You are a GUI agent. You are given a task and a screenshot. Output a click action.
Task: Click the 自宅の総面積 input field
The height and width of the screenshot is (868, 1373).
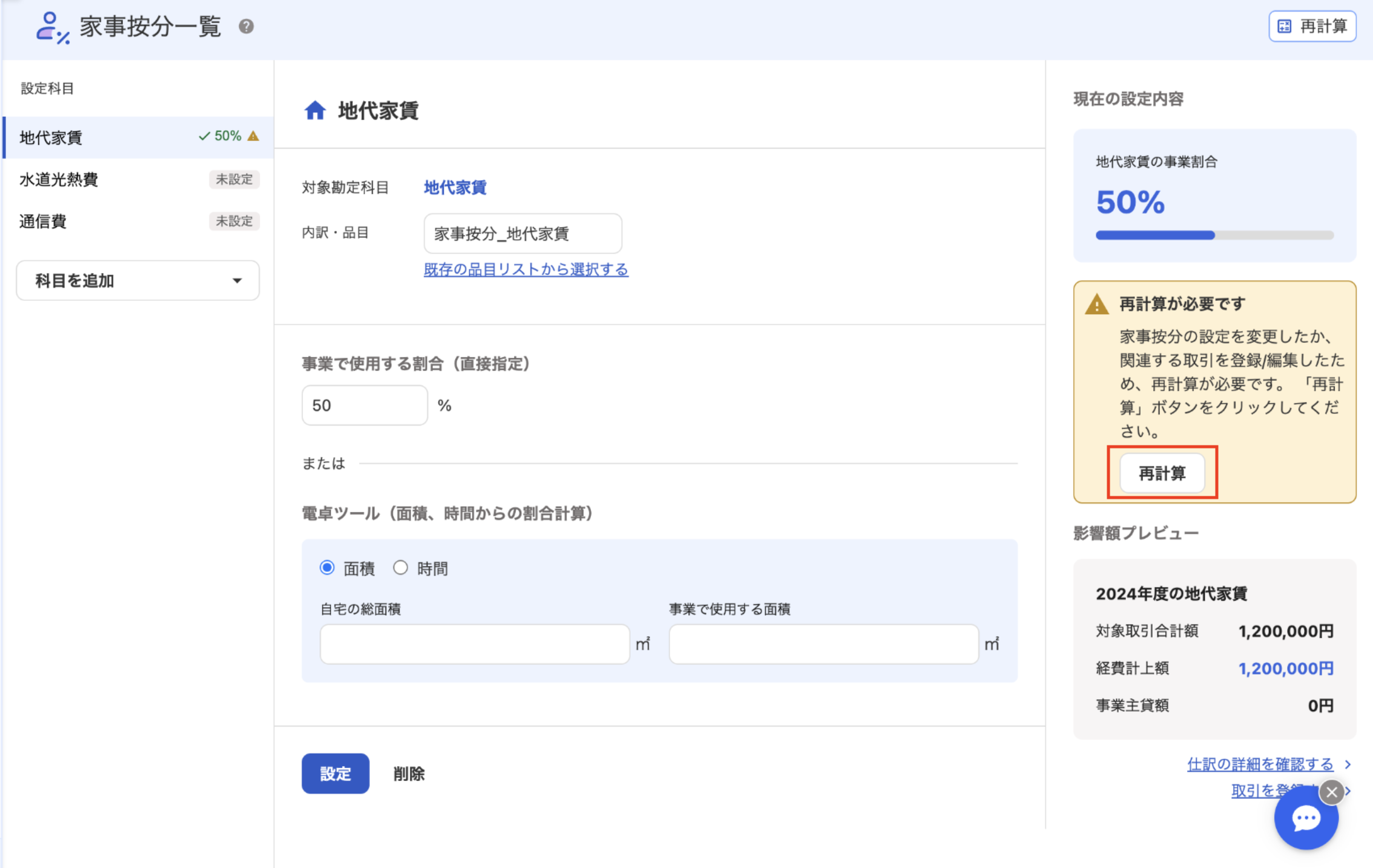tap(475, 644)
